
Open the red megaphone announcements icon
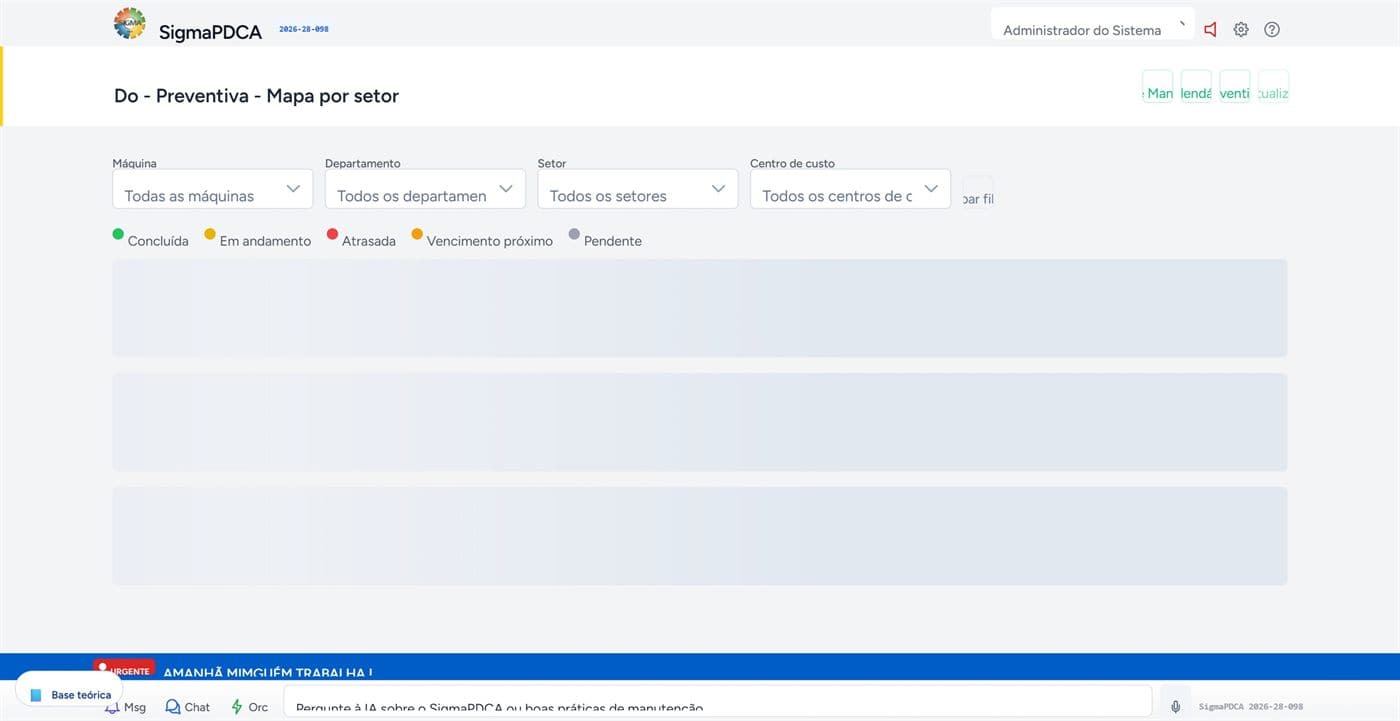point(1211,30)
